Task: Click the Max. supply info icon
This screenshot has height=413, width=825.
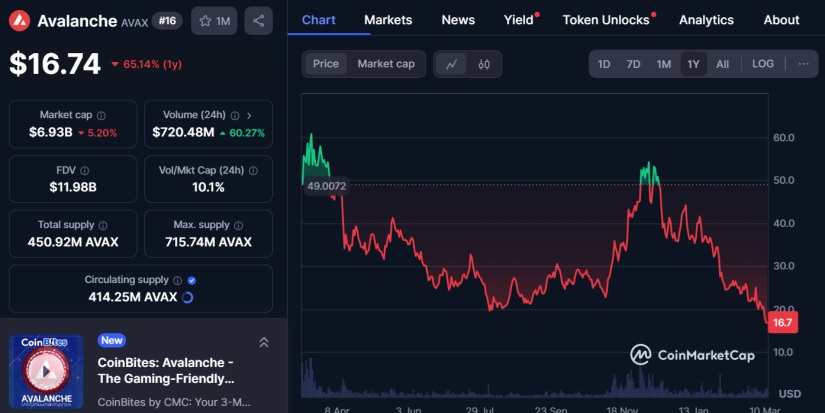Action: click(x=238, y=226)
